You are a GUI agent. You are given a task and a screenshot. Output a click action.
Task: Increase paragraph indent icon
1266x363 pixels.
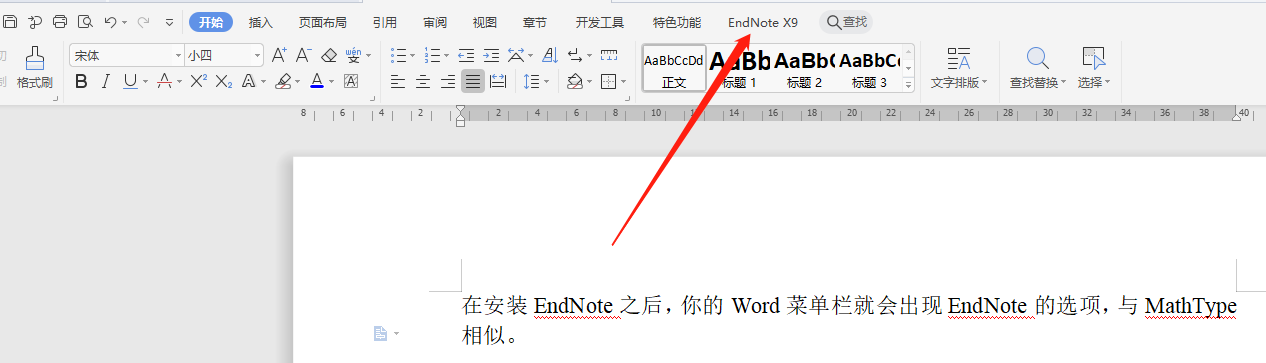490,55
